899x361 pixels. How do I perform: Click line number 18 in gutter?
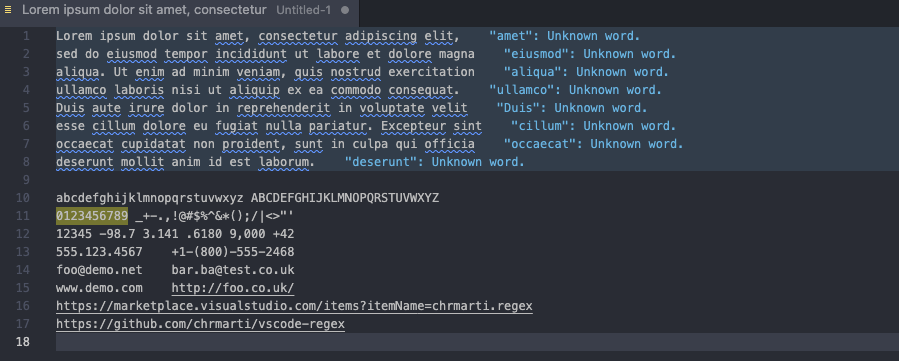(23, 342)
